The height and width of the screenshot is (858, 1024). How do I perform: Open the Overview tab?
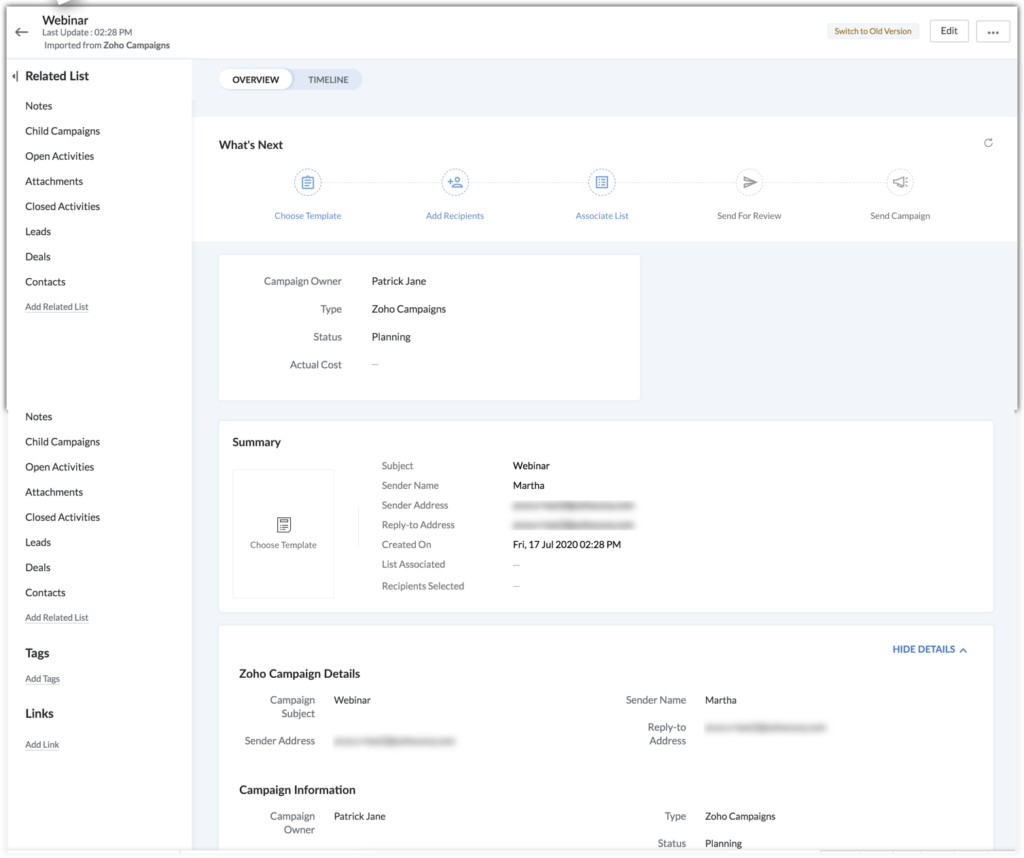pos(255,79)
